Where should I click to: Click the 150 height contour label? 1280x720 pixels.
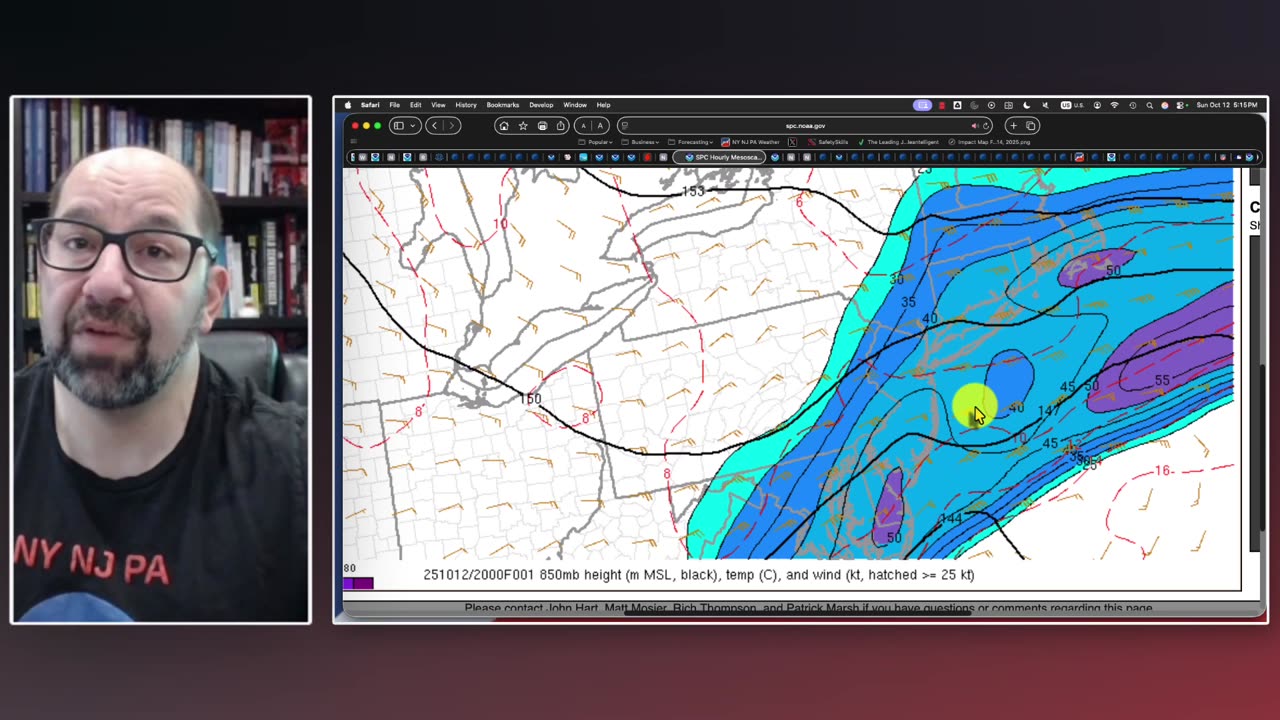(x=530, y=399)
